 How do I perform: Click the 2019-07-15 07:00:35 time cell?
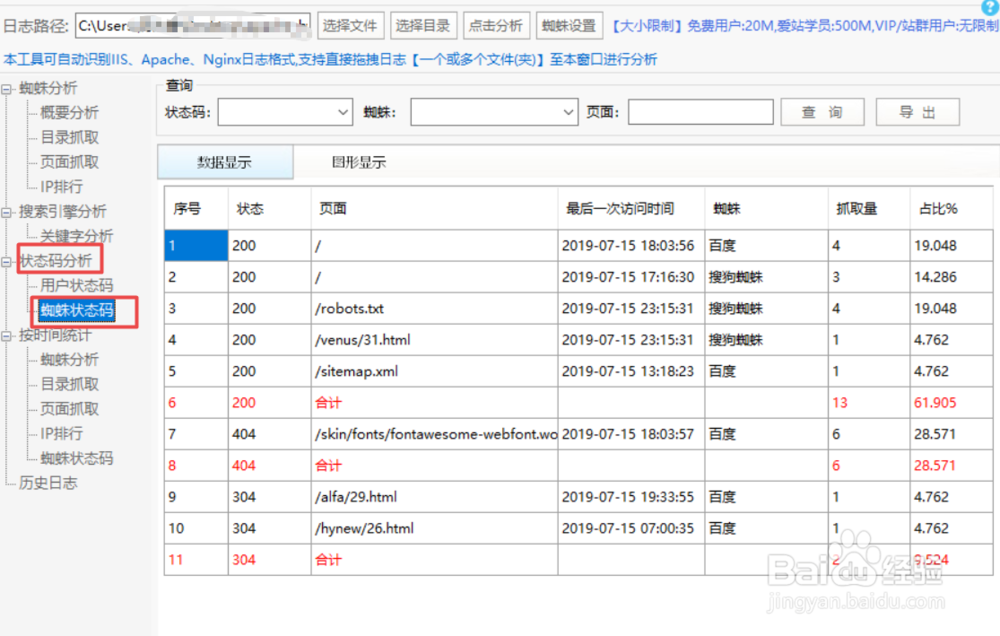coord(631,528)
